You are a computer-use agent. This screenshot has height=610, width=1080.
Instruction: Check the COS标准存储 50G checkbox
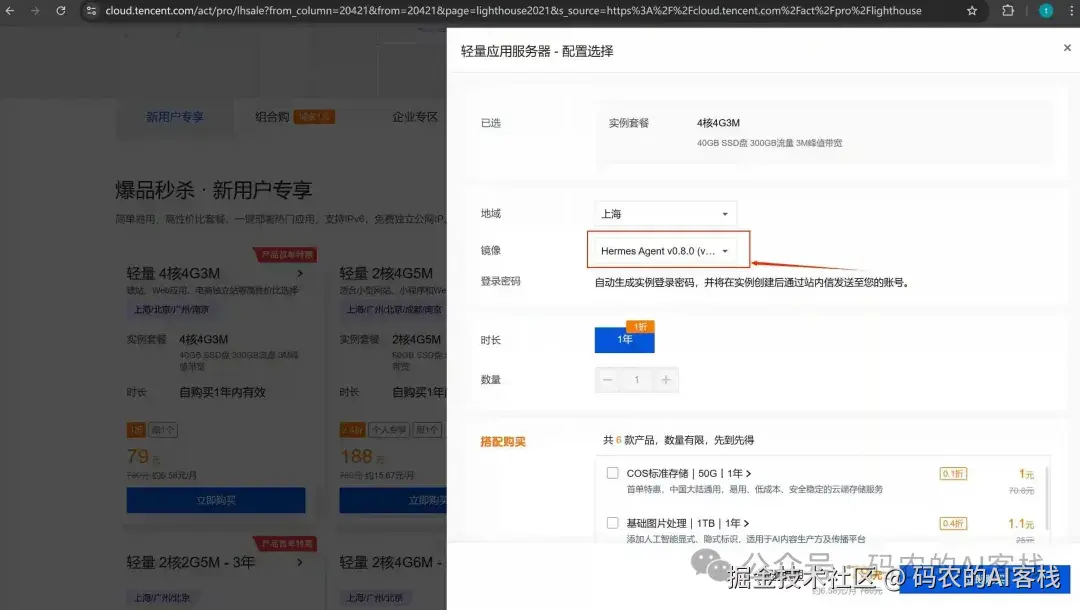click(x=612, y=473)
